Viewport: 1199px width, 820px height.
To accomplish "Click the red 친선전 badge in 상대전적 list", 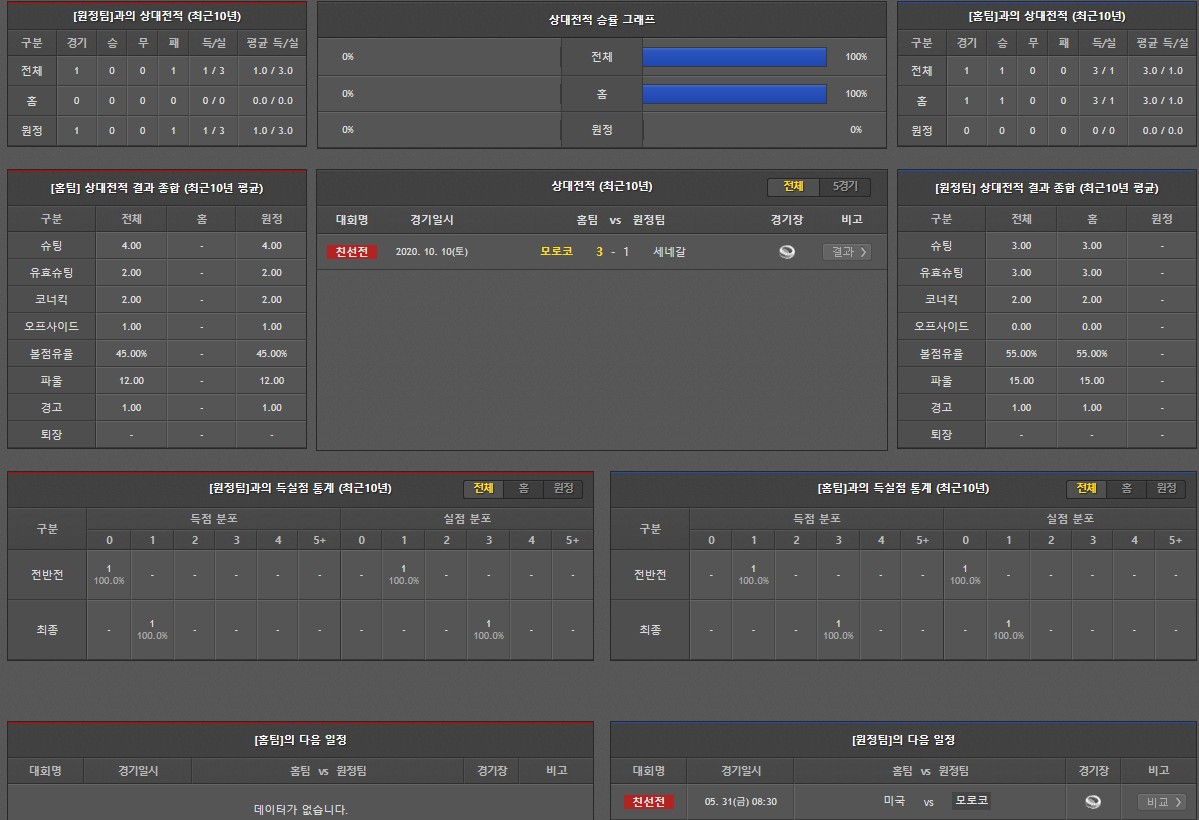I will click(x=351, y=252).
